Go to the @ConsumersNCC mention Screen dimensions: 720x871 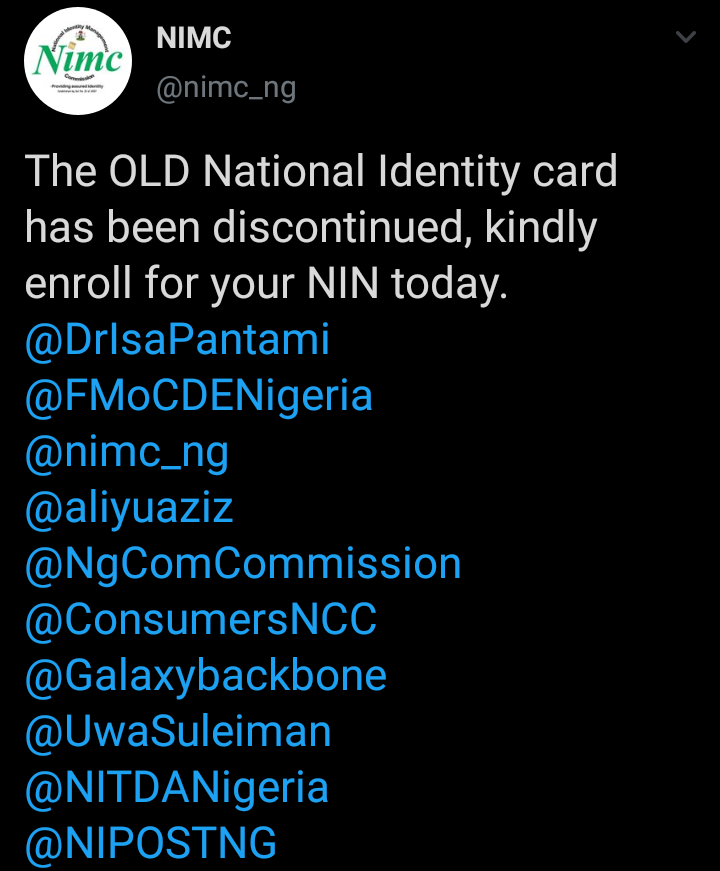pyautogui.click(x=201, y=620)
